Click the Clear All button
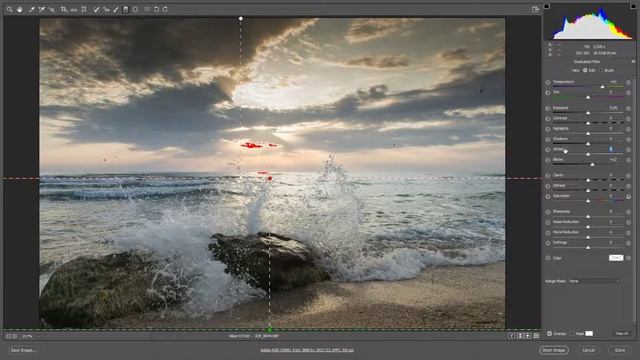Screen dimensions: 640x360 (622, 334)
